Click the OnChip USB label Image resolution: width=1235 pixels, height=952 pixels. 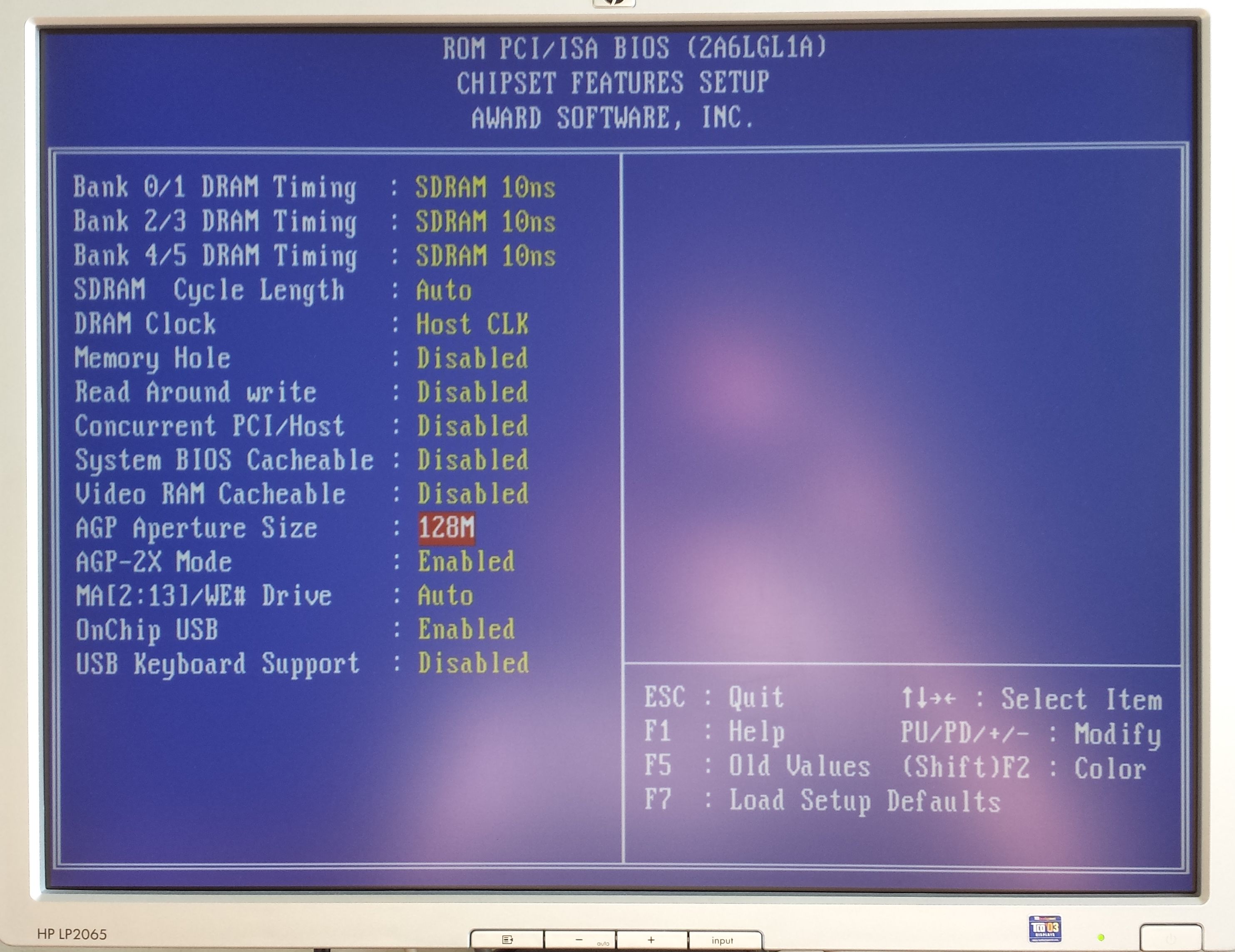point(147,630)
